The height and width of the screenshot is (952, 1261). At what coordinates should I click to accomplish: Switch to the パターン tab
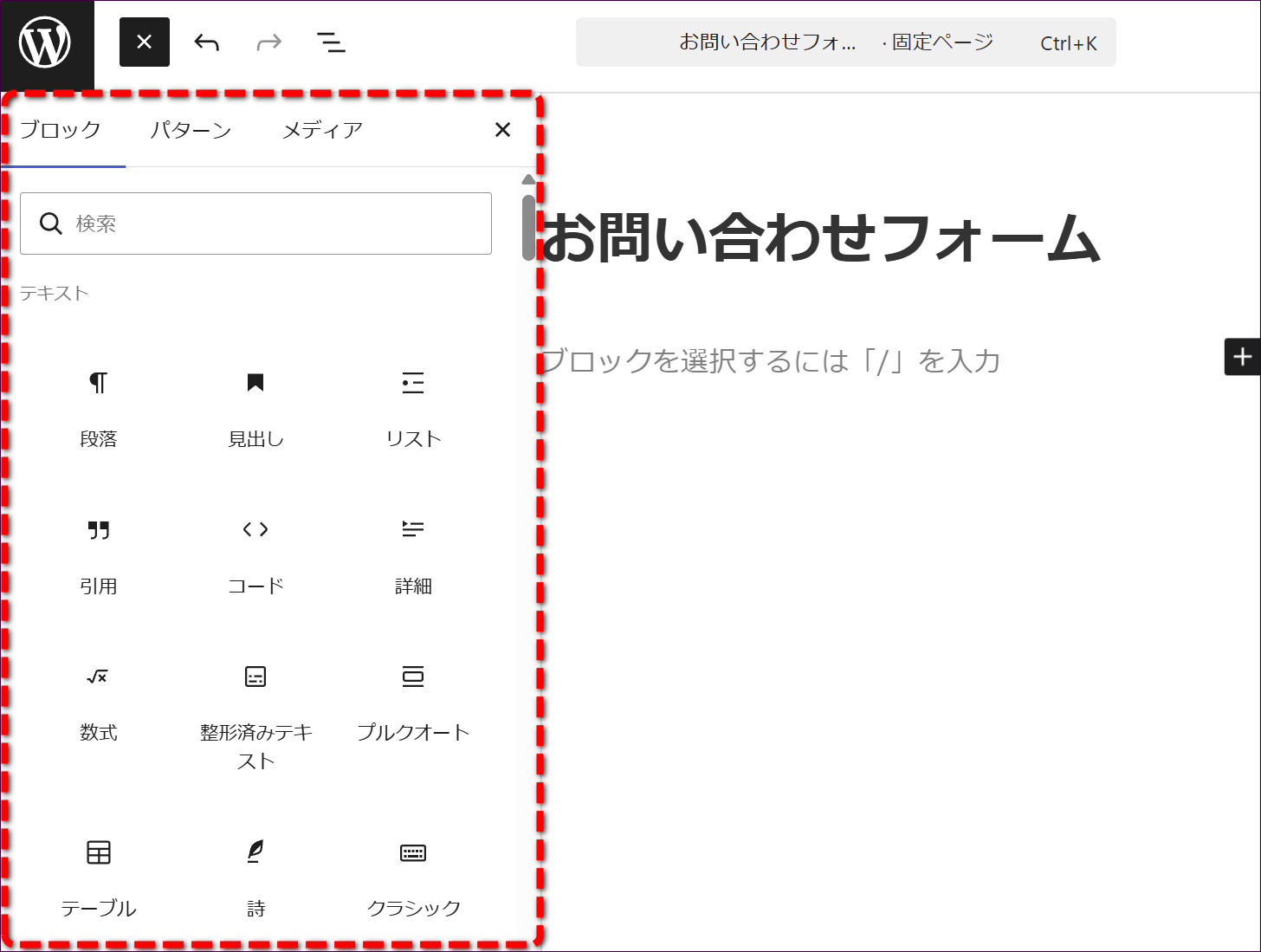191,130
